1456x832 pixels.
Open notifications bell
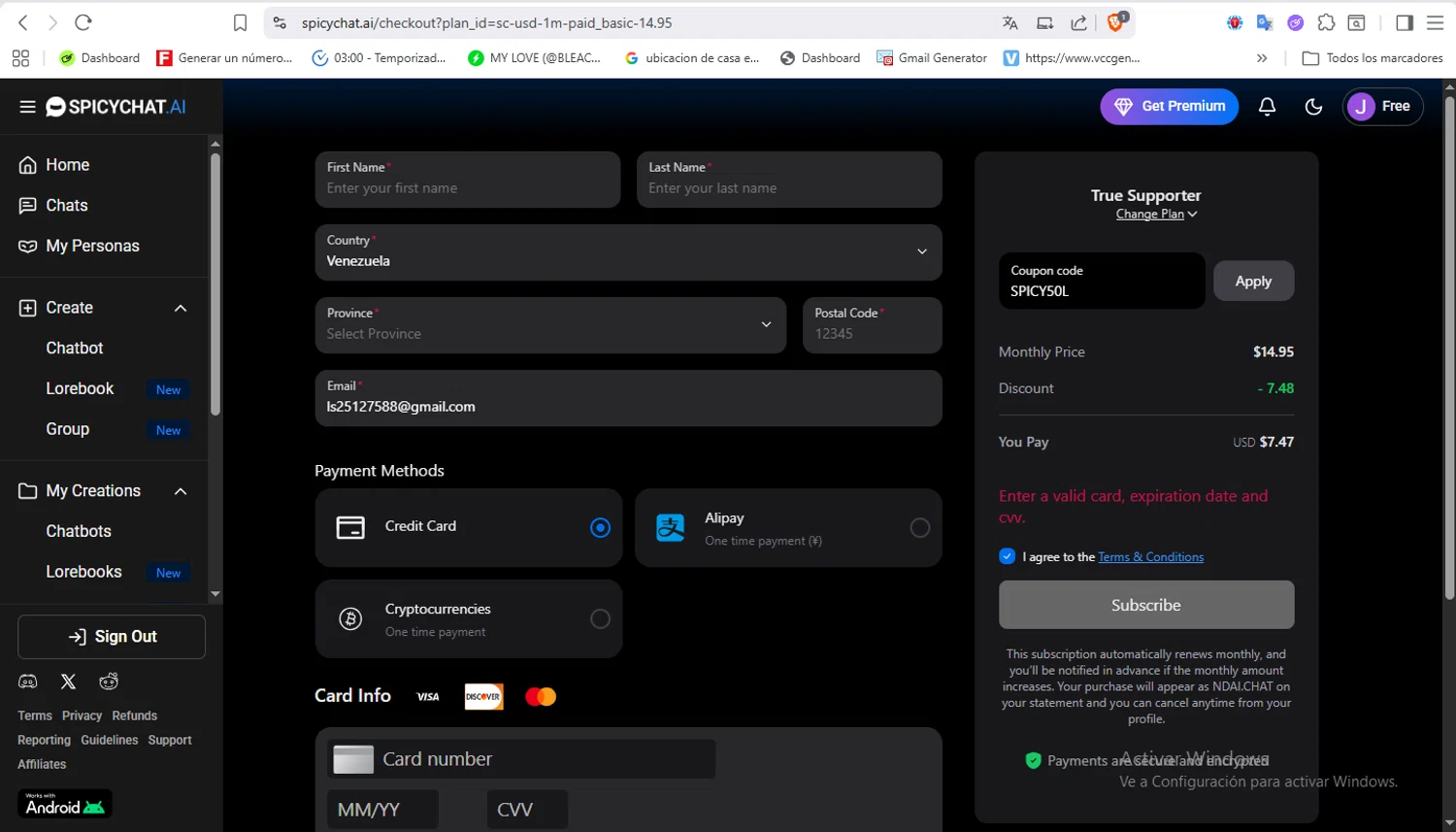pyautogui.click(x=1267, y=107)
